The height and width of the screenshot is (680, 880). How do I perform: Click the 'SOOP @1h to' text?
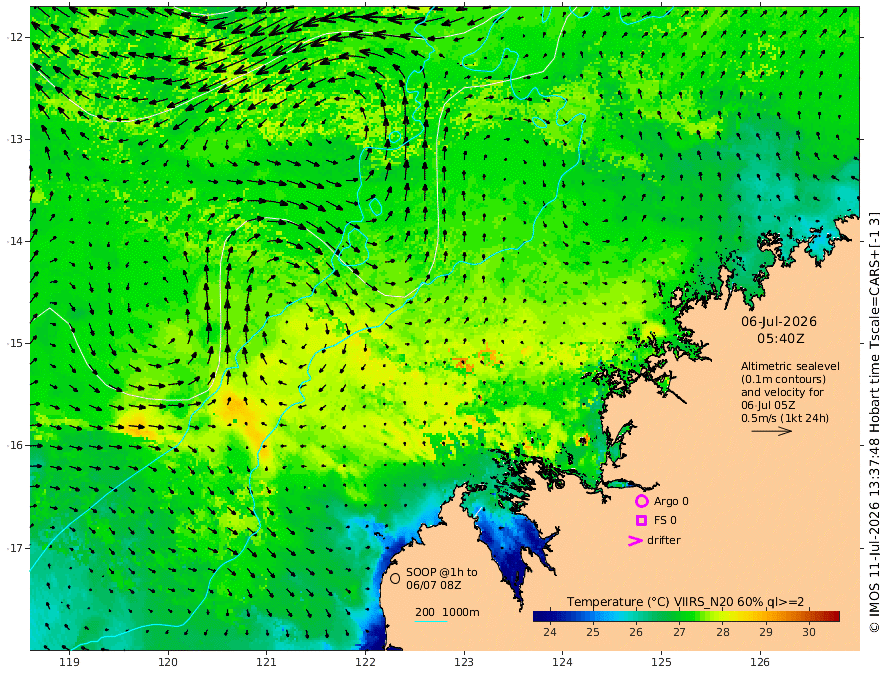(442, 572)
